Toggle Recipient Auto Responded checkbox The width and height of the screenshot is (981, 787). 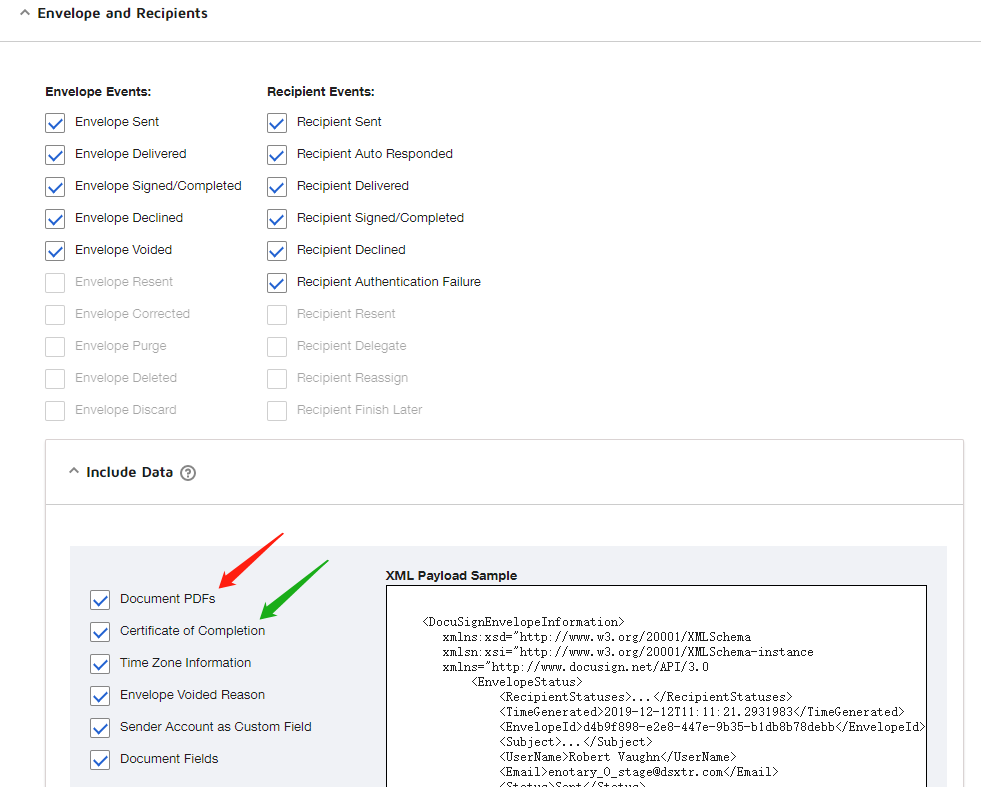point(277,155)
